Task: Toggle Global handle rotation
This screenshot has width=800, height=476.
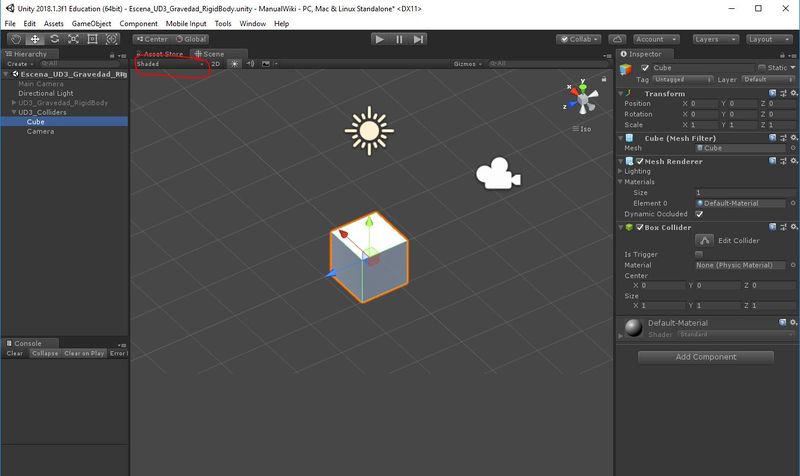Action: click(190, 39)
